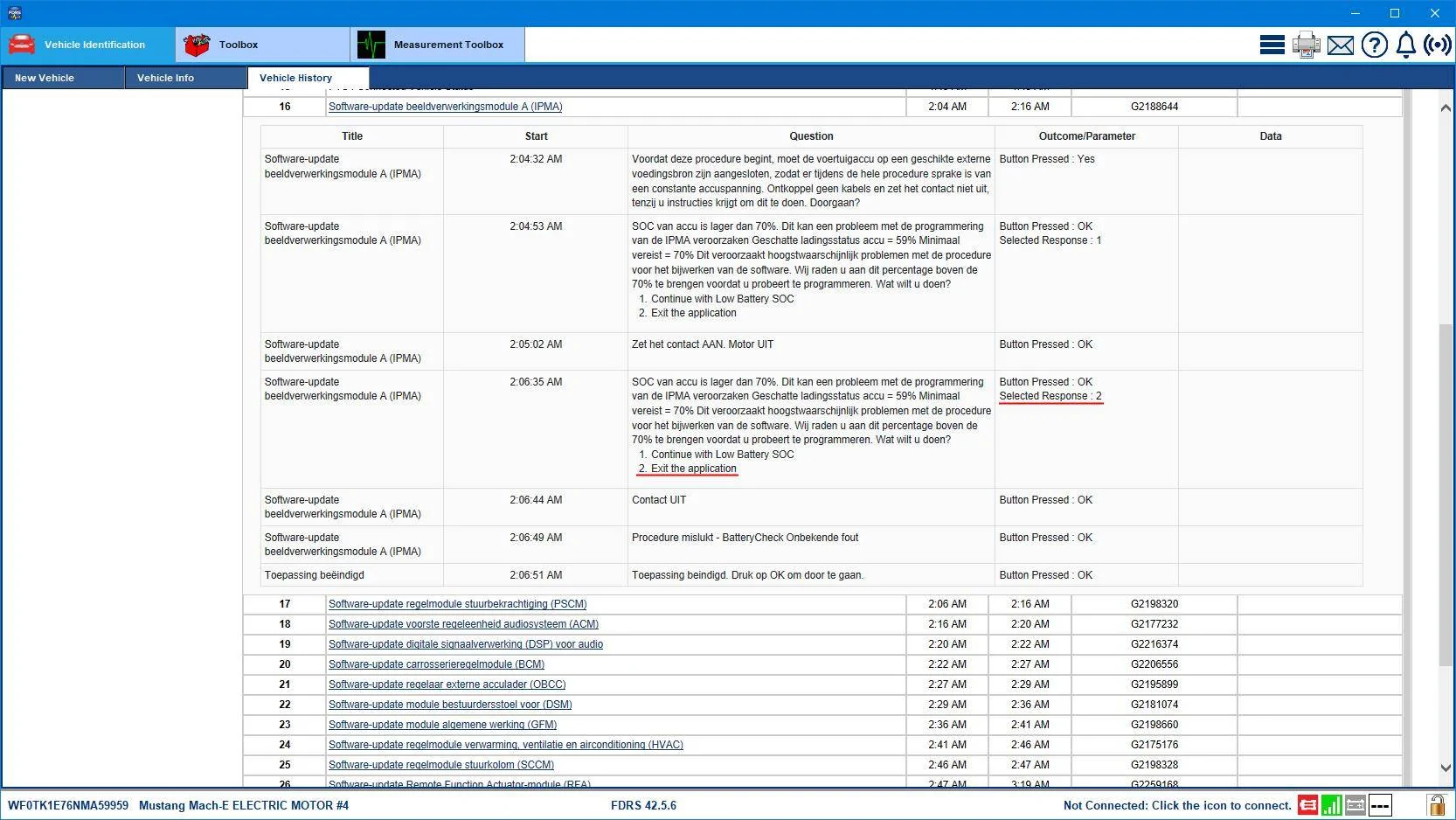This screenshot has height=820, width=1456.
Task: Open the envelope mail icon
Action: 1340,45
